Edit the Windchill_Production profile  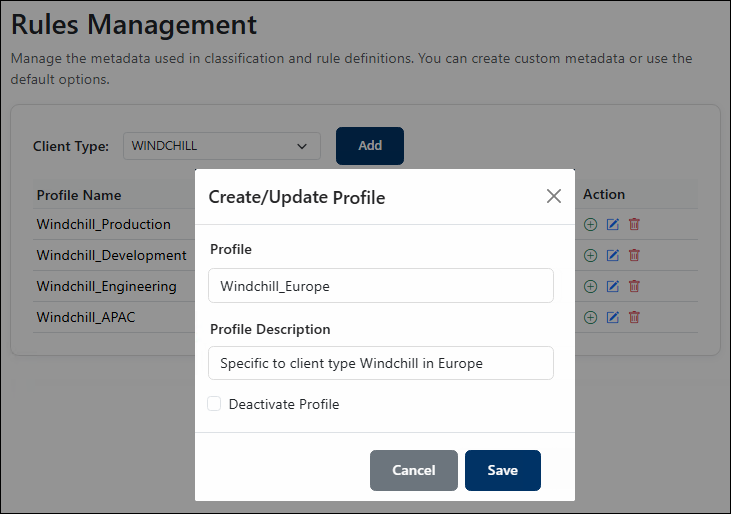click(x=613, y=225)
